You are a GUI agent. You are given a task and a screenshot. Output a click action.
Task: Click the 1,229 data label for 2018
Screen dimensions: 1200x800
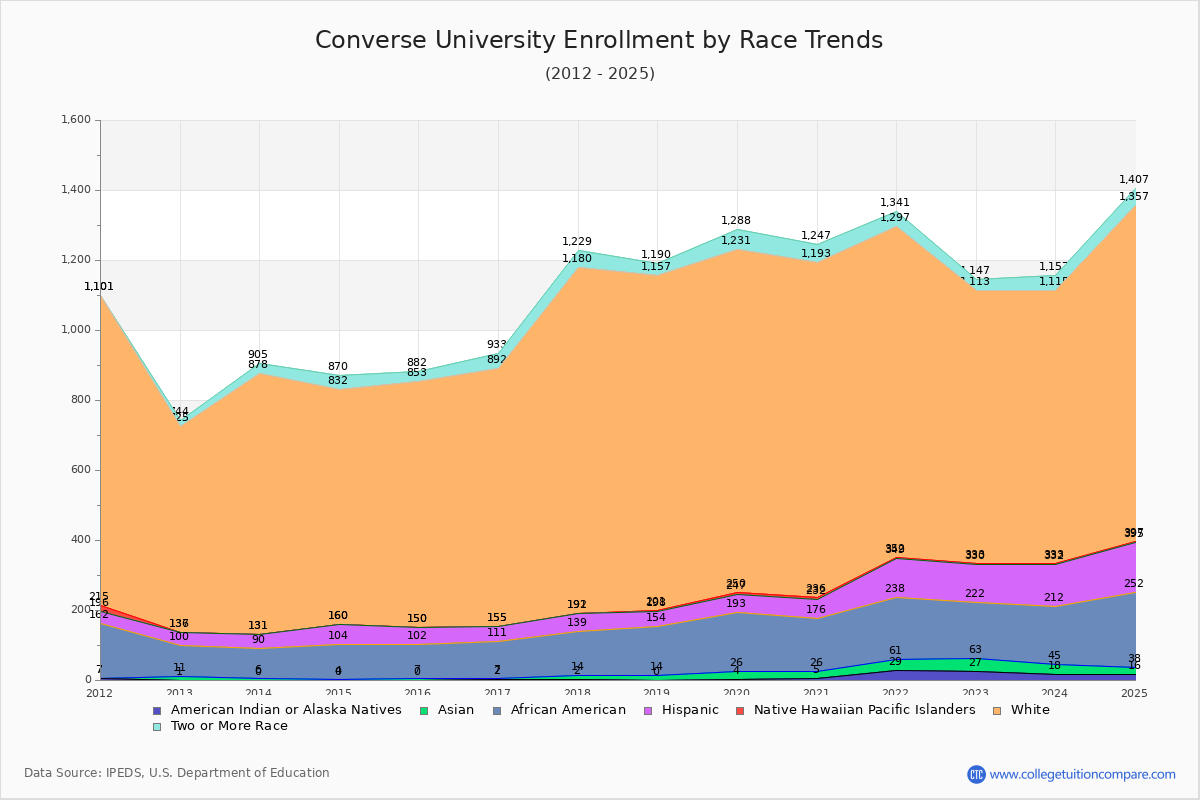[x=577, y=241]
